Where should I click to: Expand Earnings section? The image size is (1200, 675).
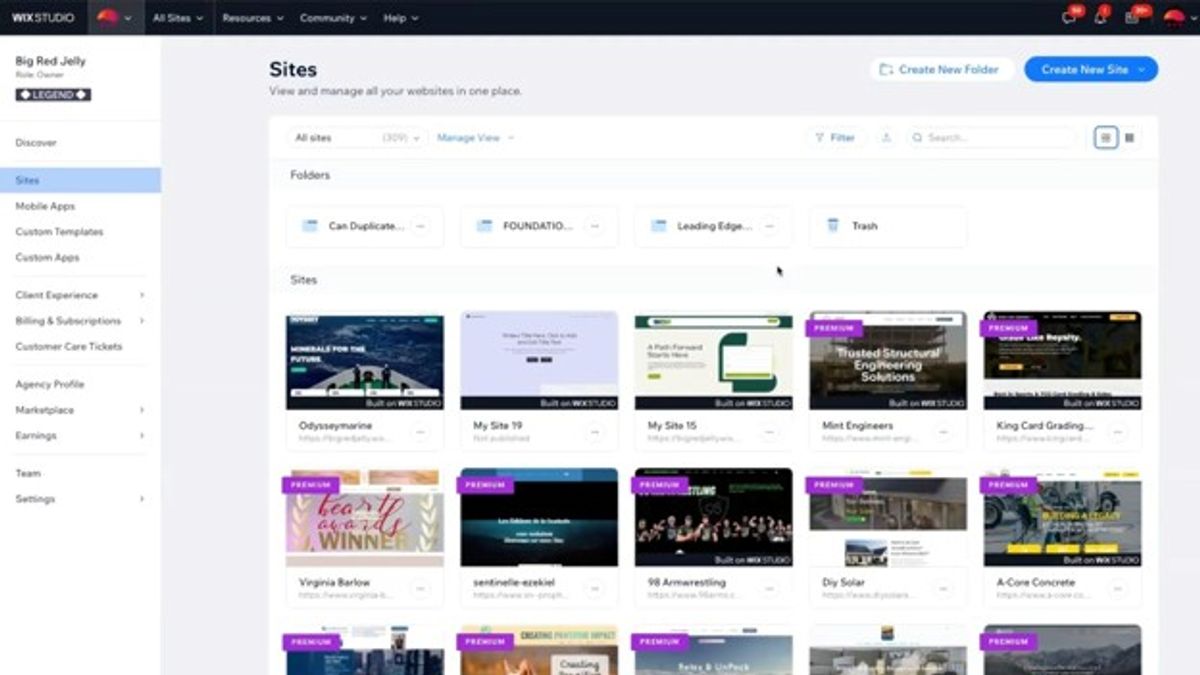tap(80, 436)
